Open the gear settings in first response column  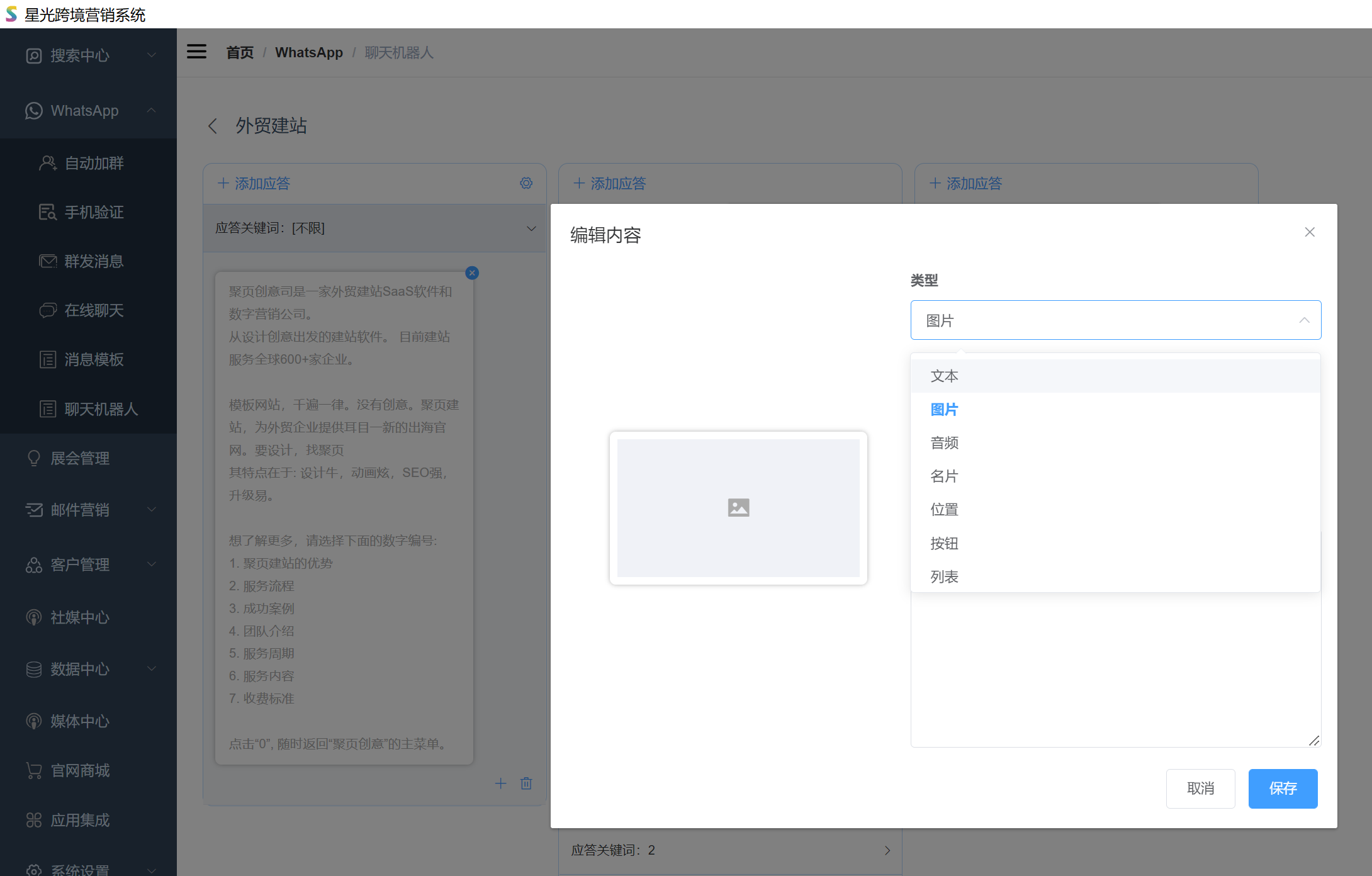tap(526, 183)
